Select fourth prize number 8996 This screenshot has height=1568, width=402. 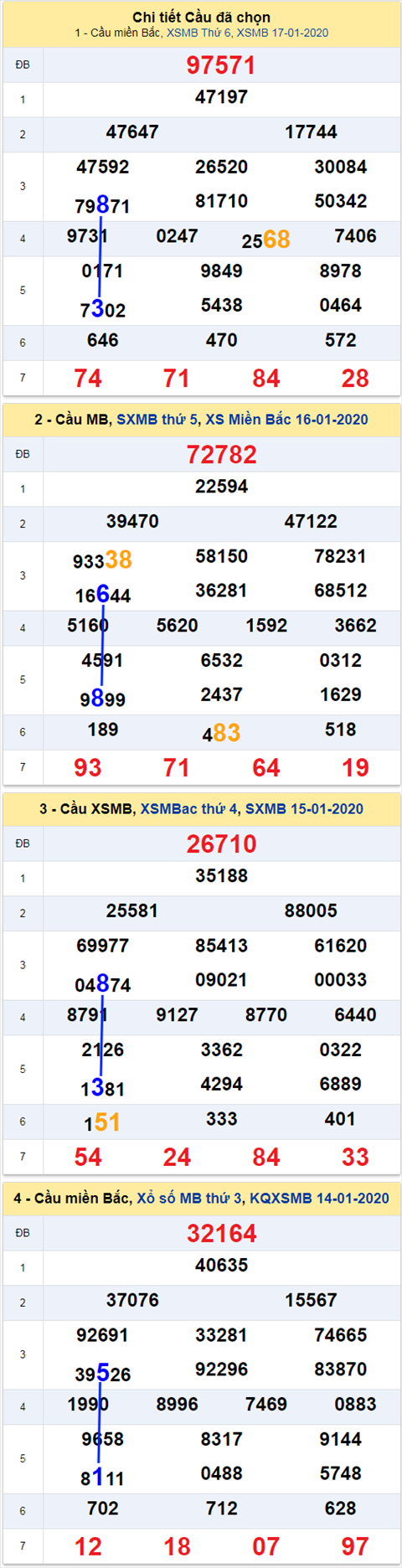[x=178, y=1405]
